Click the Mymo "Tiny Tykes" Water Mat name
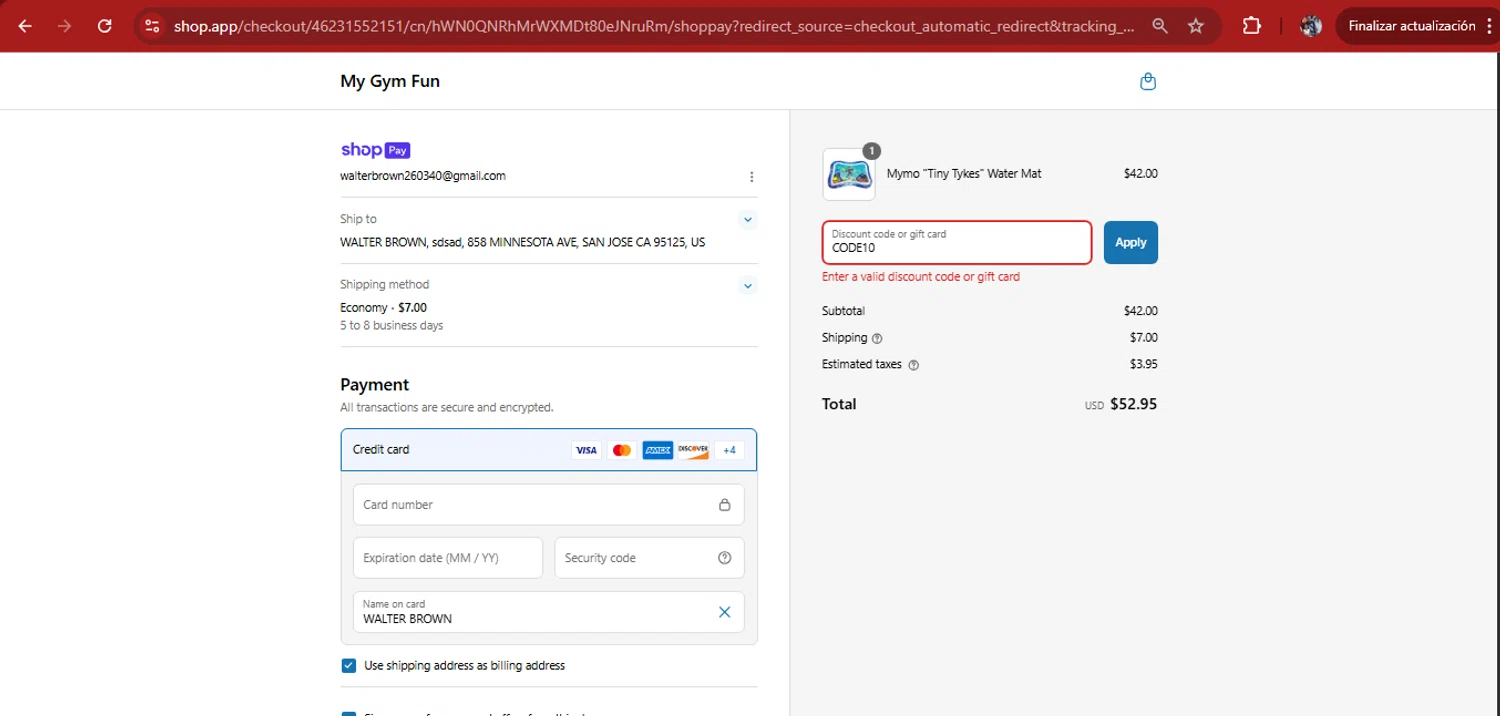The width and height of the screenshot is (1500, 716). click(964, 174)
